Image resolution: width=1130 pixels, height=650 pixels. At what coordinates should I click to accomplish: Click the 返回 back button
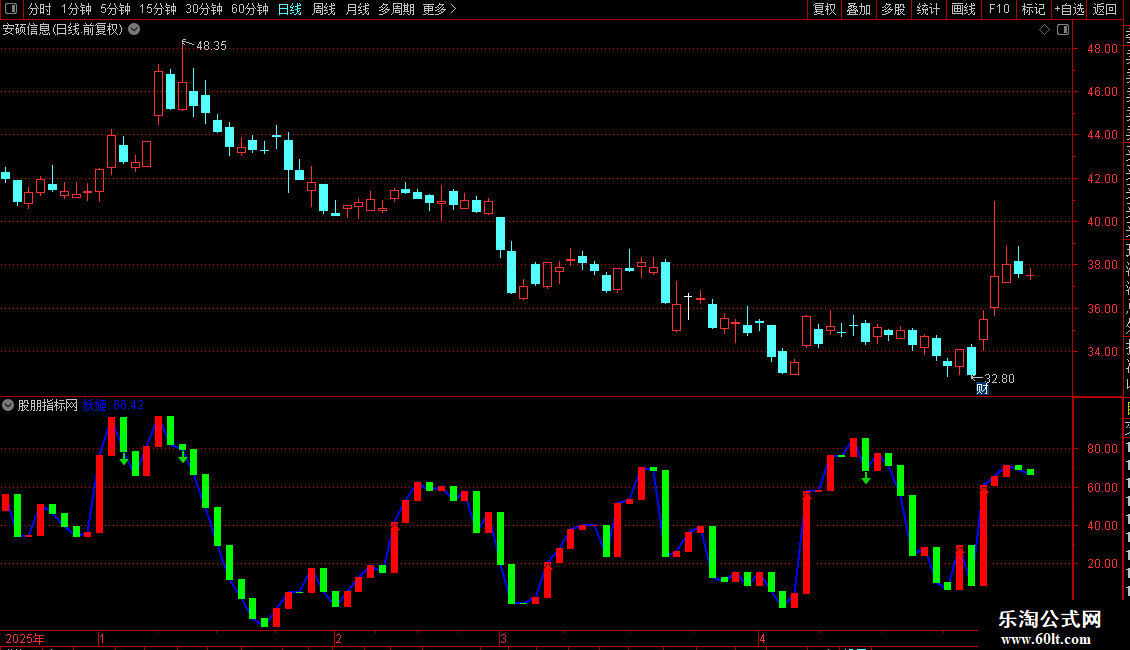(x=1104, y=9)
